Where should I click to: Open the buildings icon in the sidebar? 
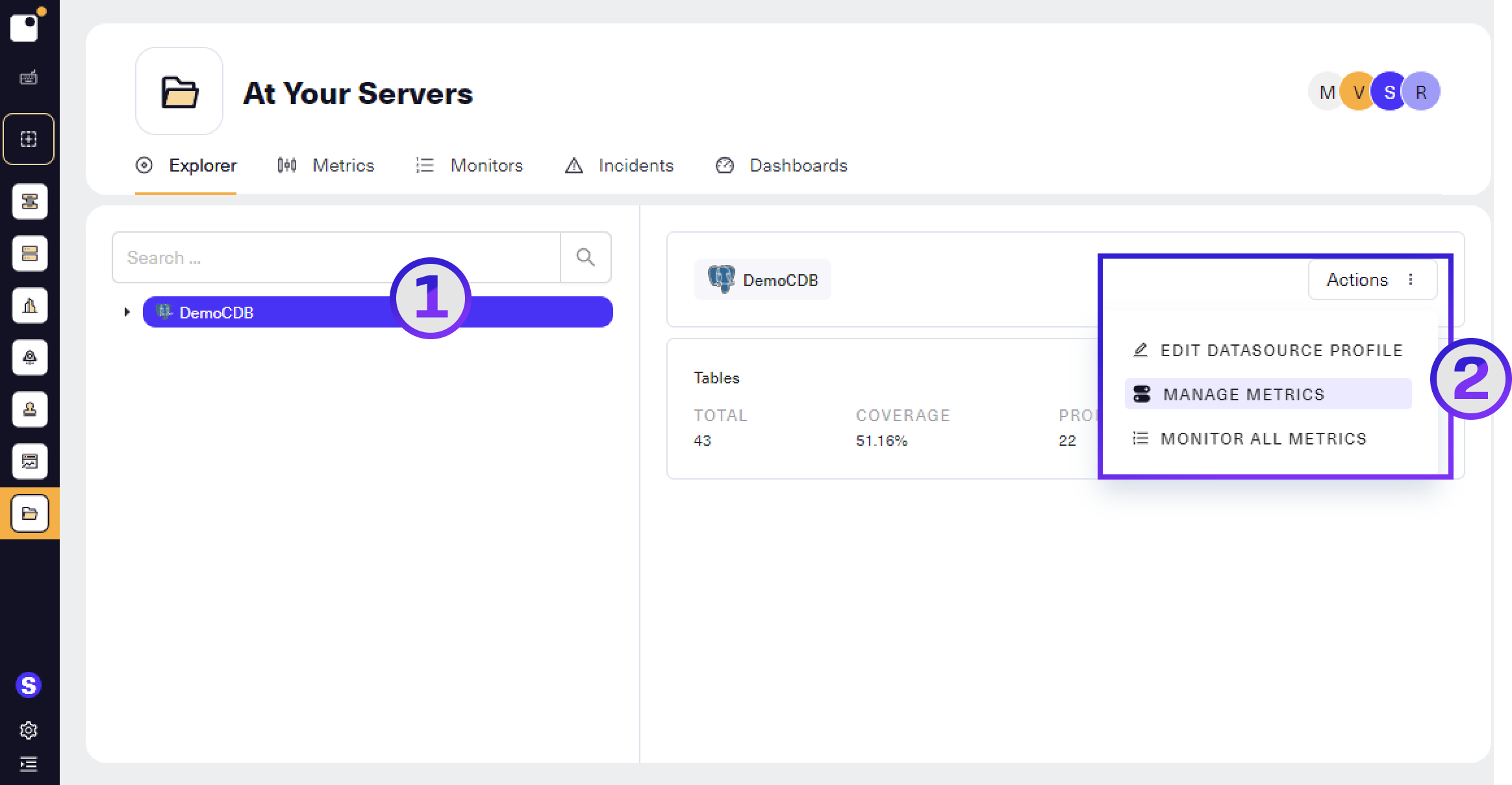click(x=29, y=305)
